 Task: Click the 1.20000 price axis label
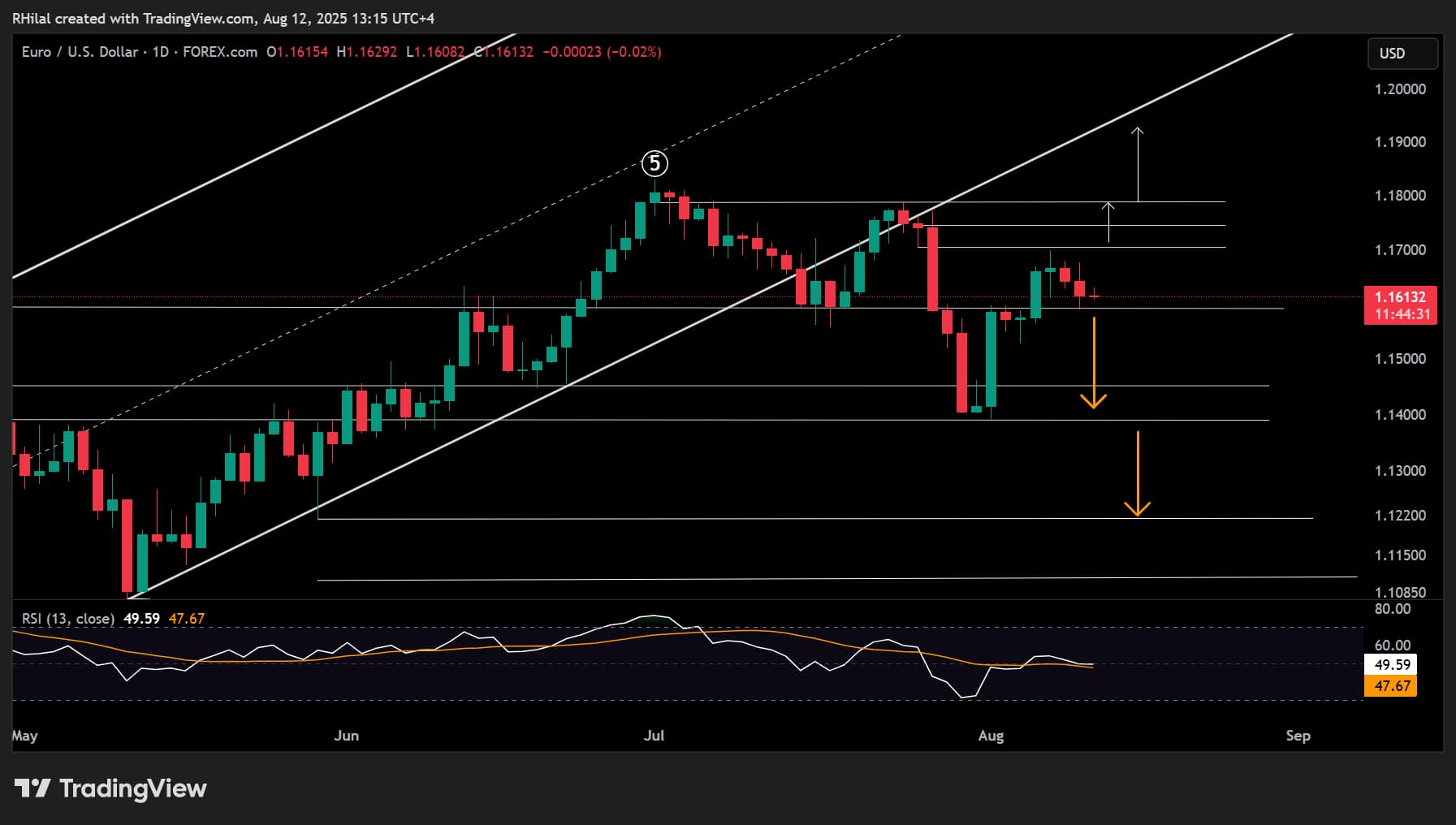point(1399,89)
